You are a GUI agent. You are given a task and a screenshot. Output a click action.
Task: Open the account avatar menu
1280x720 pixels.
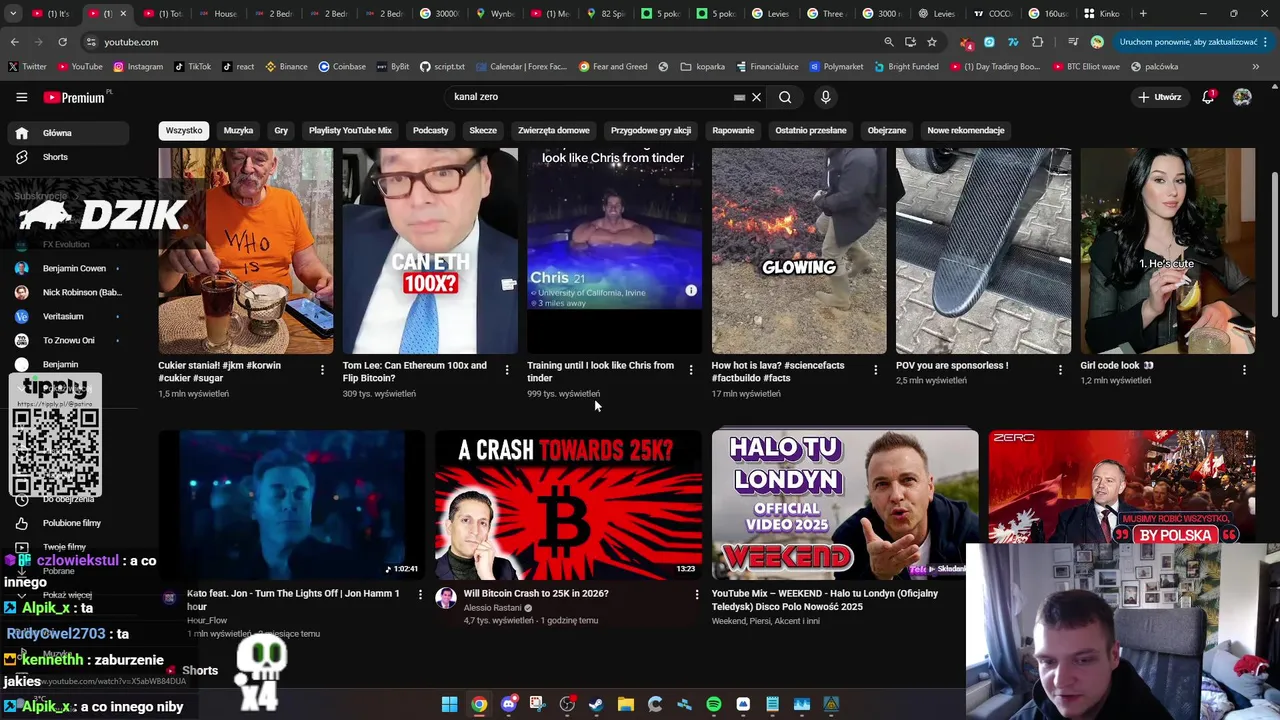(x=1242, y=97)
